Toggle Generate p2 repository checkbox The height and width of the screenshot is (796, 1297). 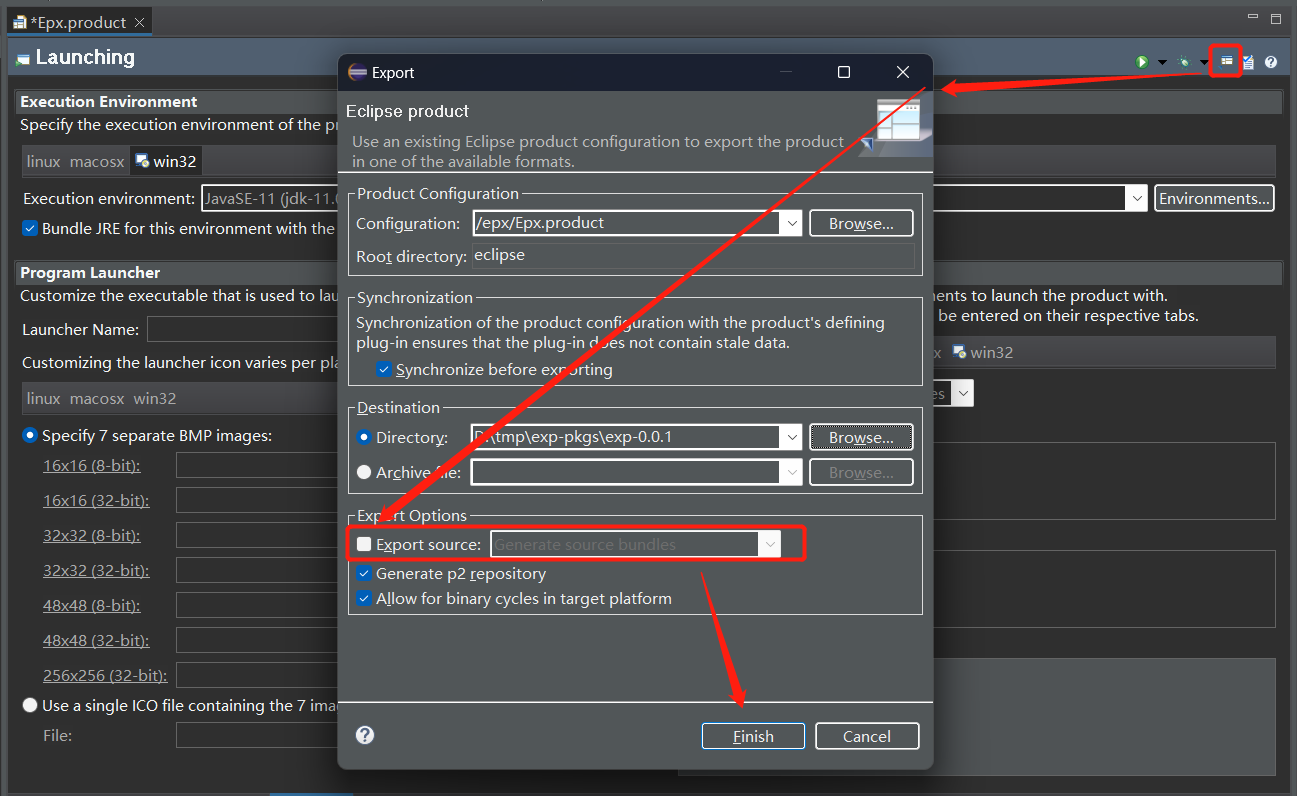364,574
